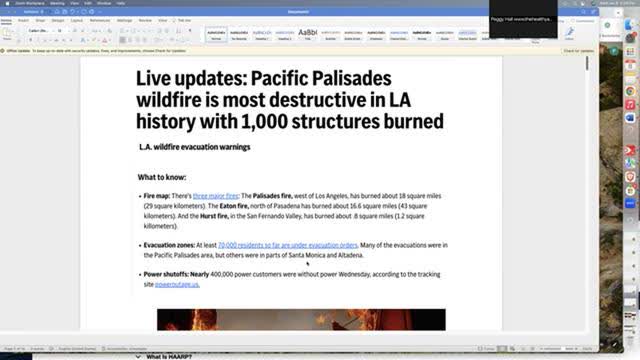
Task: Click the bullet list icon
Action: (x=122, y=31)
